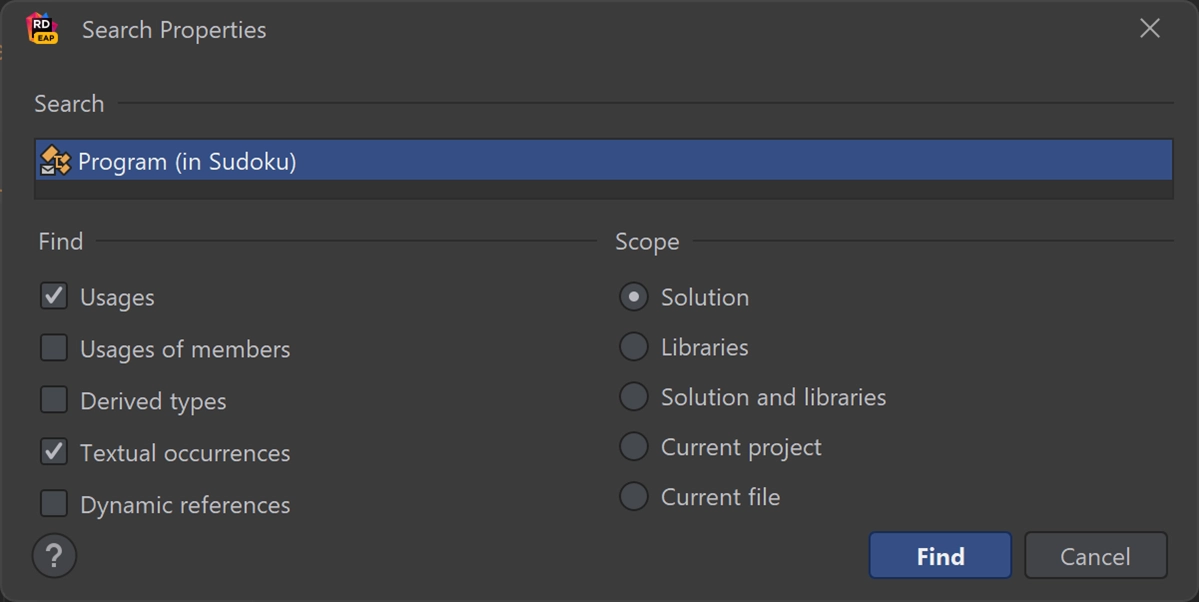This screenshot has height=602, width=1199.
Task: Click the Rider EAP logo icon
Action: point(42,29)
